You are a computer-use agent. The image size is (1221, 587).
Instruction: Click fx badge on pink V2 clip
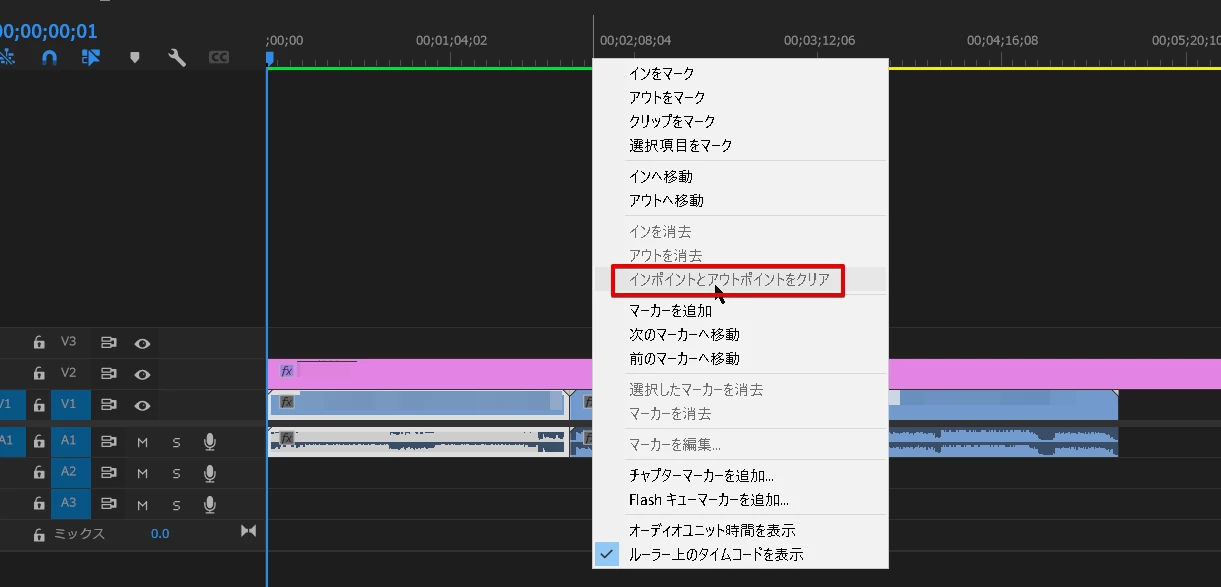tap(287, 371)
